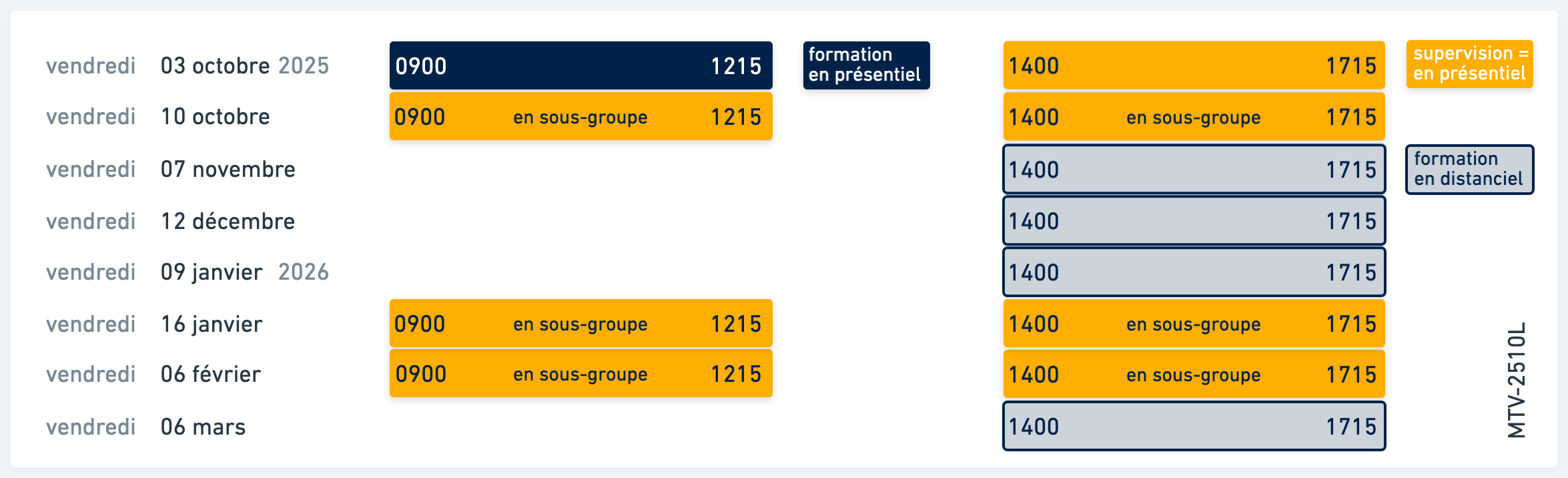Viewport: 1568px width, 478px height.
Task: Open the 10 octobre afternoon sous-groupe session
Action: pos(1194,117)
